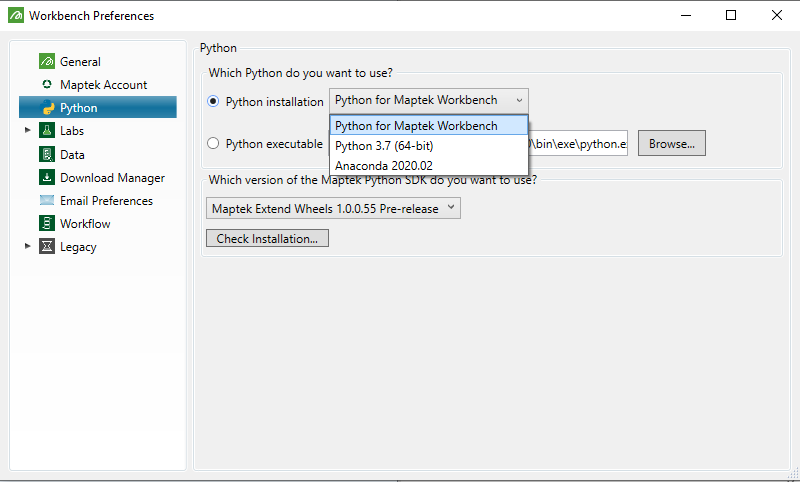
Task: Click the Python executable path field
Action: click(x=578, y=143)
